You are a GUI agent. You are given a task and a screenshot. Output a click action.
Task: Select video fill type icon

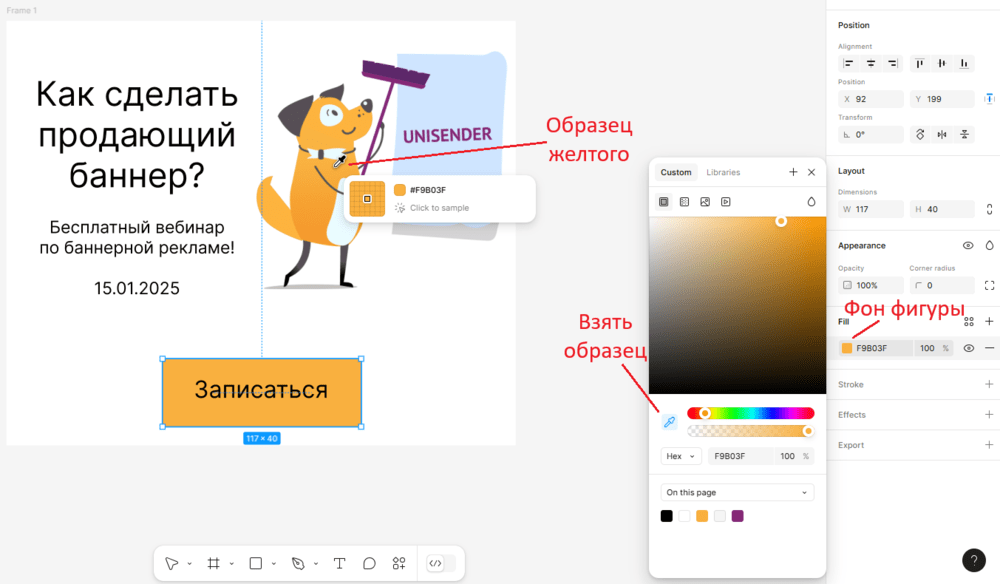pyautogui.click(x=726, y=201)
